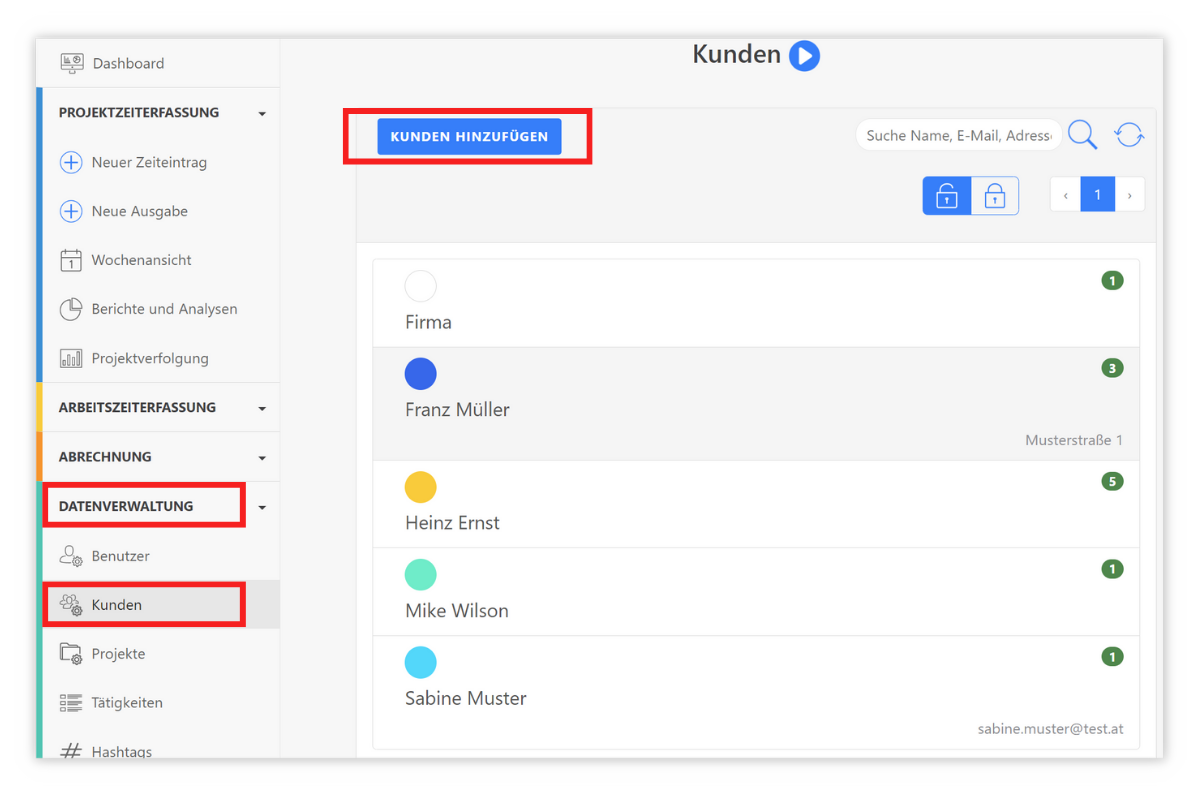Click the next page arrow in pagination
The height and width of the screenshot is (793, 1200).
(1129, 194)
